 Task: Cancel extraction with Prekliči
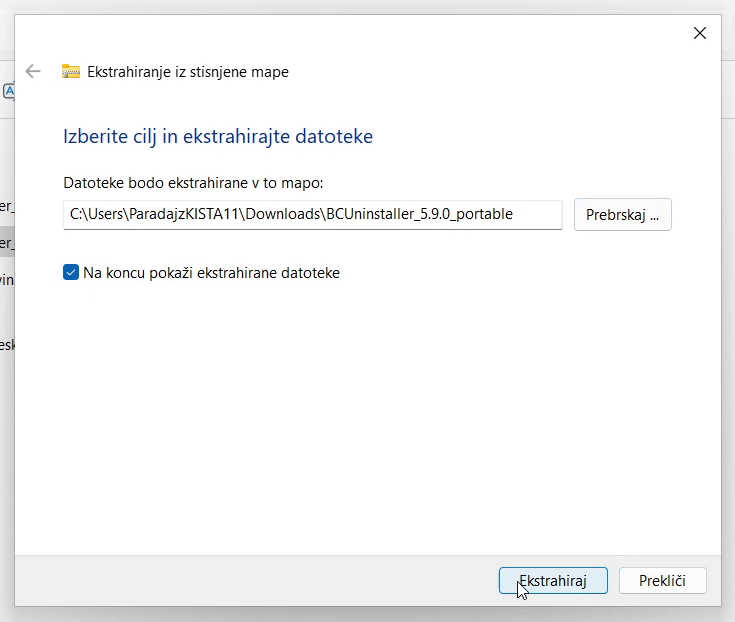[x=662, y=581]
